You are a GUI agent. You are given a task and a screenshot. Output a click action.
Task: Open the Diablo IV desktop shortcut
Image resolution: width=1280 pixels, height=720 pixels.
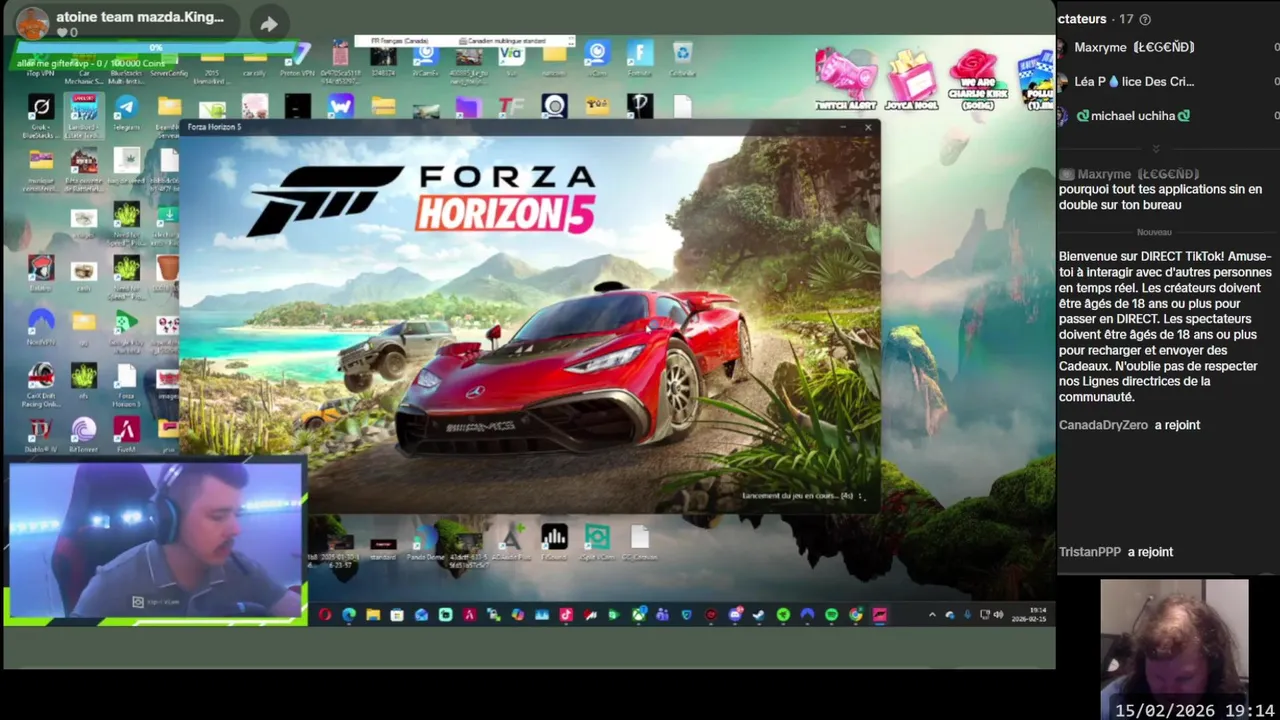[40, 435]
